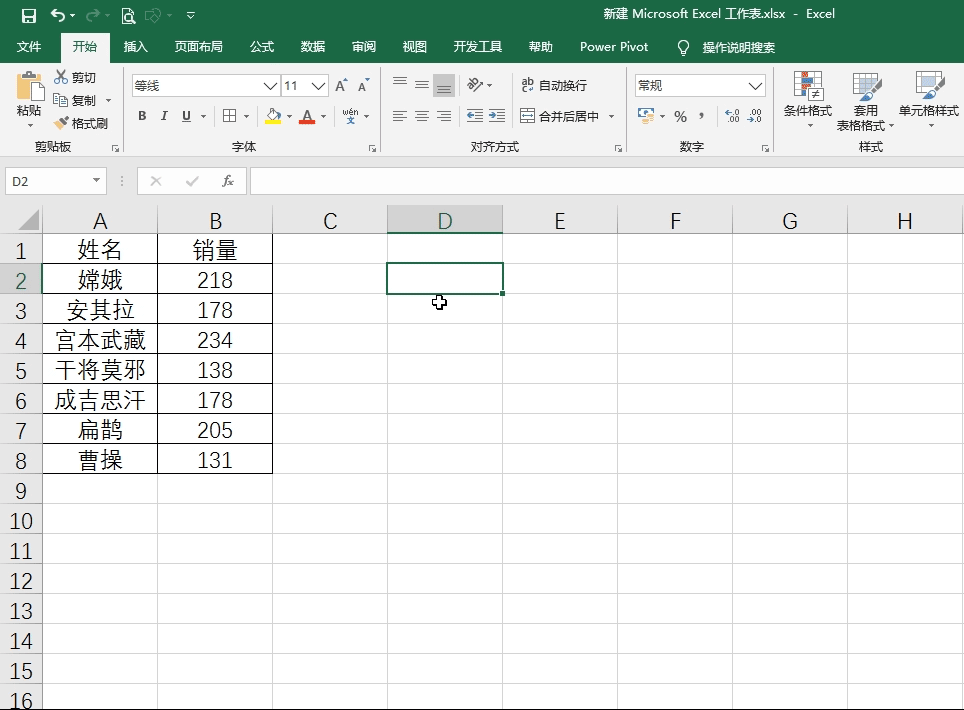Click Decrease Decimal icon

(755, 116)
